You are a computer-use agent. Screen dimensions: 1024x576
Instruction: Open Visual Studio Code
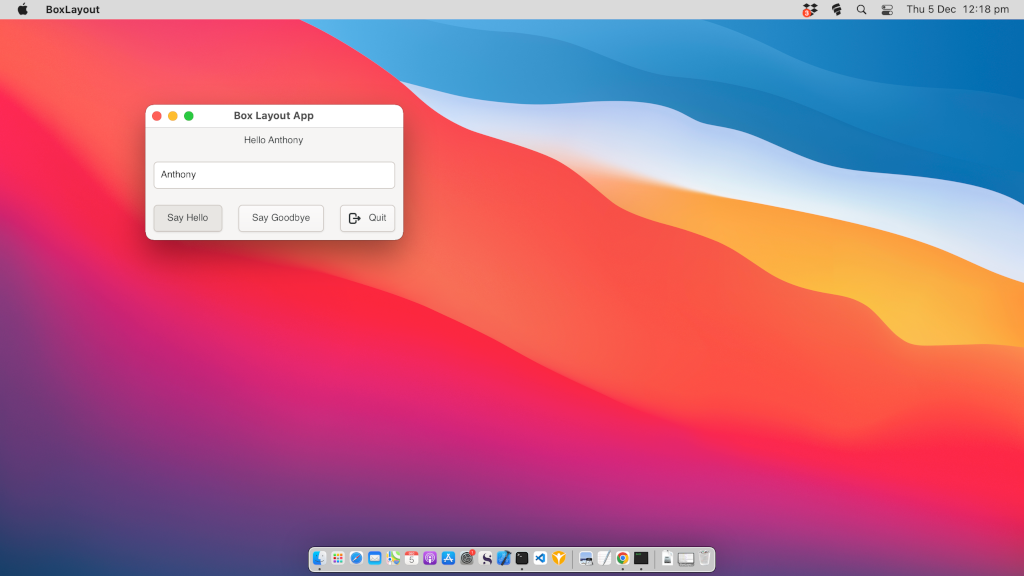539,559
